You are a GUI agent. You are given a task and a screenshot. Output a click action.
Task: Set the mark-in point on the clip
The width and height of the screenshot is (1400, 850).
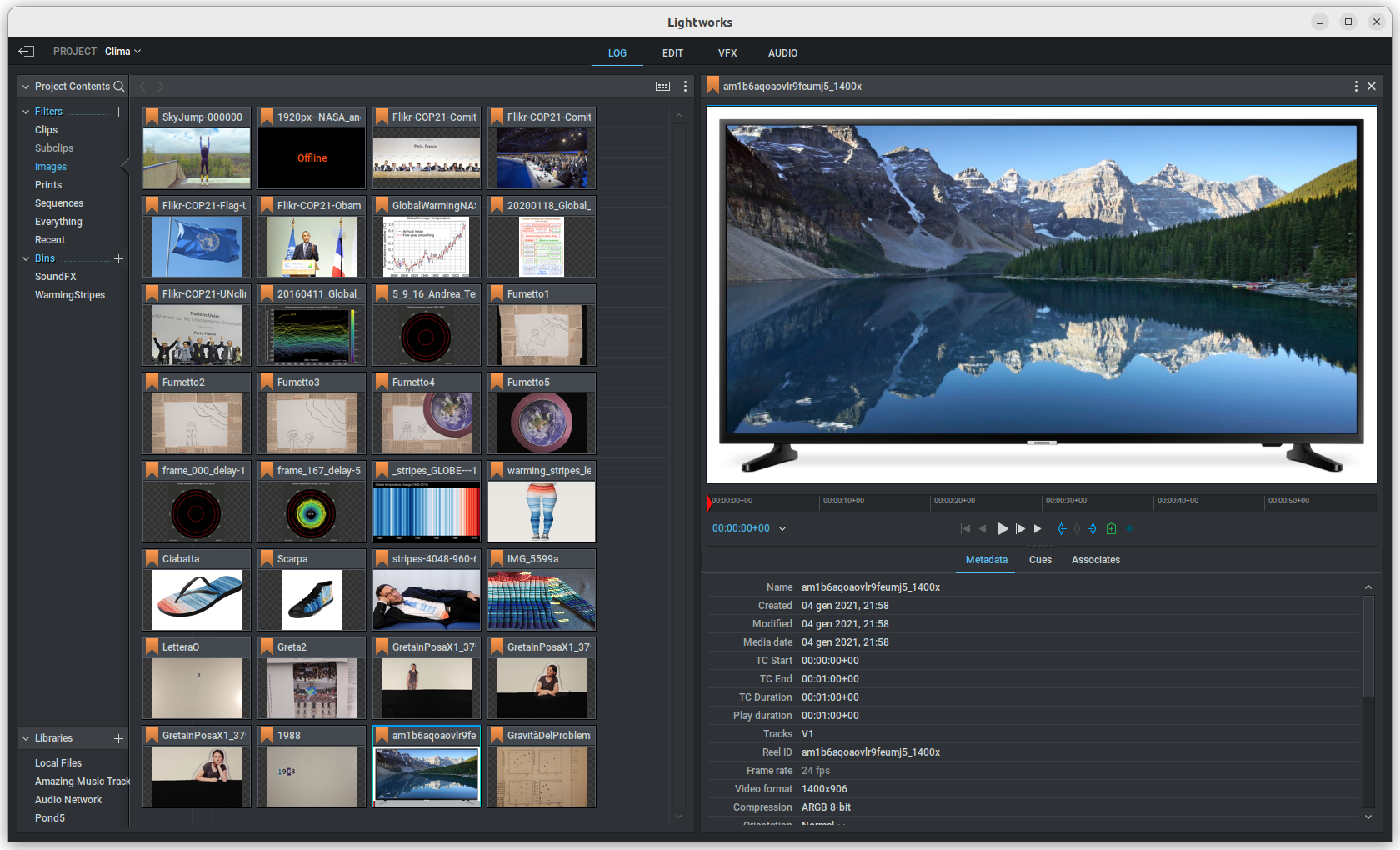1062,528
